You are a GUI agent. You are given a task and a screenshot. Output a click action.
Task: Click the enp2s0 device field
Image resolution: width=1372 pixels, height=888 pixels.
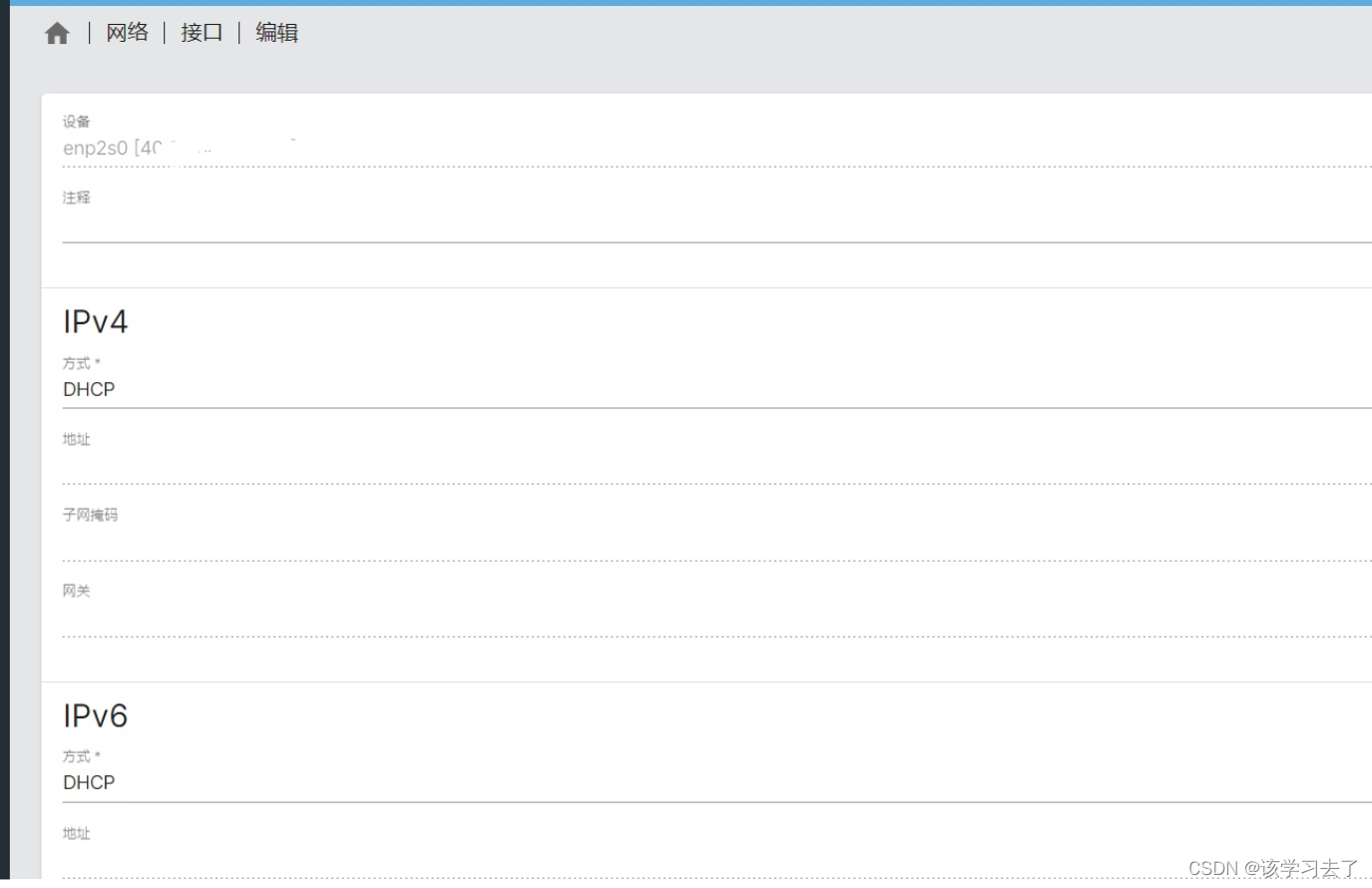click(399, 149)
